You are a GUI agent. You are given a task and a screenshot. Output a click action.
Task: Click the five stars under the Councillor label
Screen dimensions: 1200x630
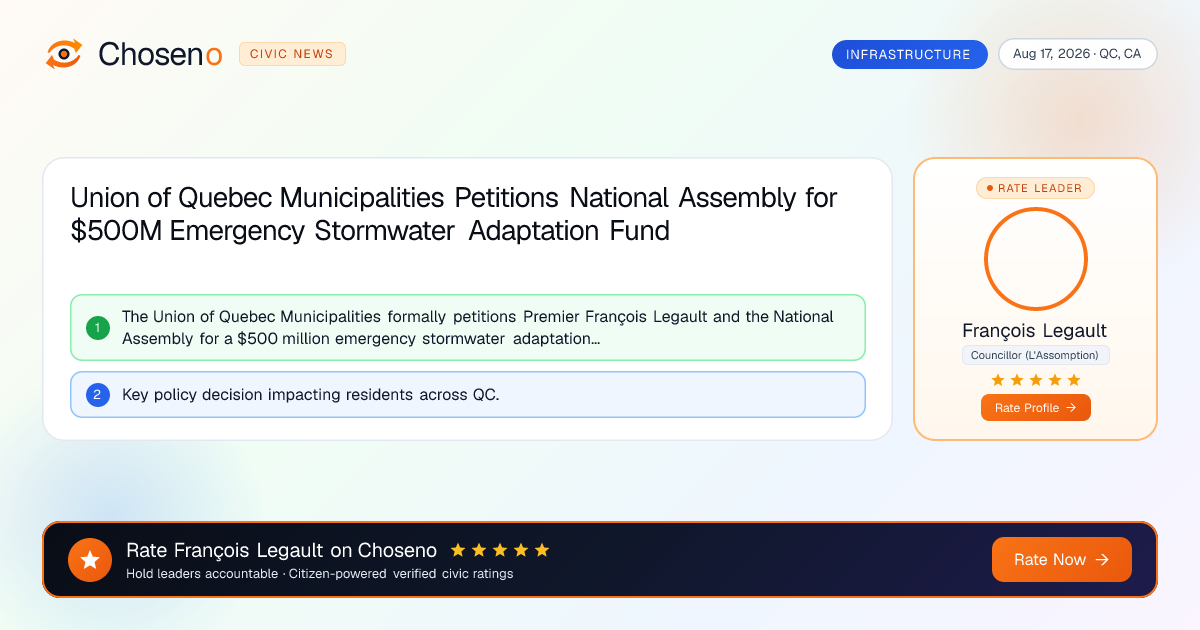(x=1035, y=380)
